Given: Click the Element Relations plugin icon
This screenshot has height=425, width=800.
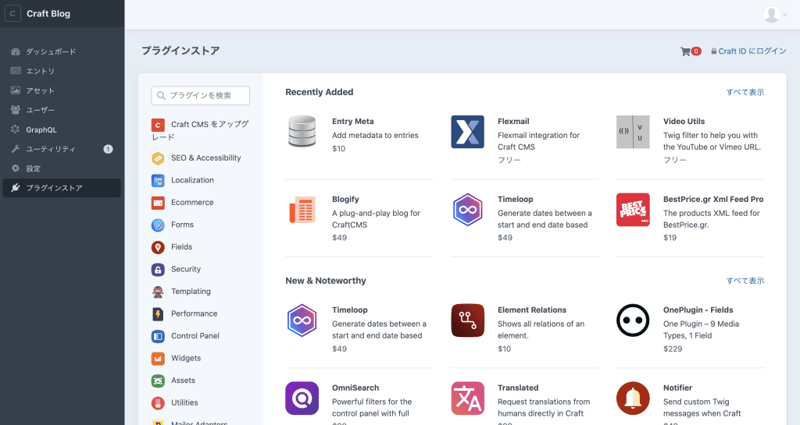Looking at the screenshot, I should click(x=468, y=320).
